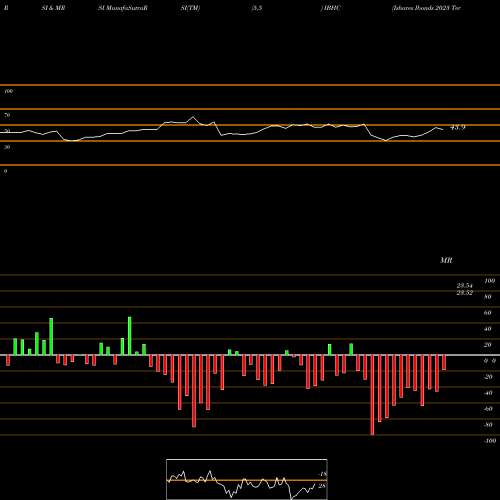The image size is (500, 500).
Task: Click the MR axis label 80
Action: pos(487,297)
